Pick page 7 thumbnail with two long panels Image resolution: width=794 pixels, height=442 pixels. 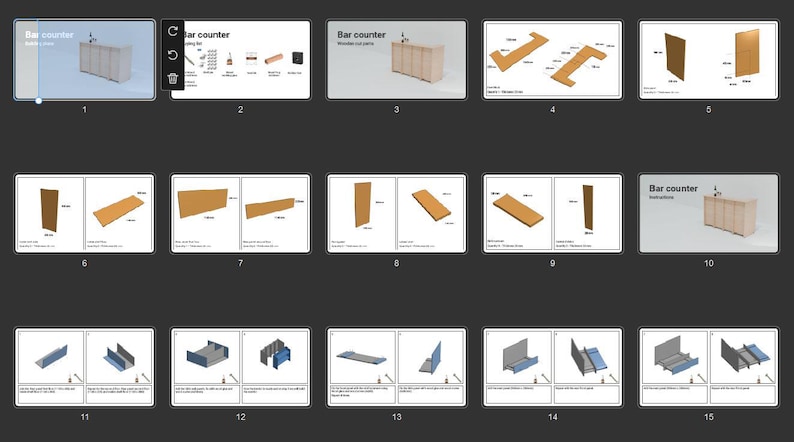241,213
